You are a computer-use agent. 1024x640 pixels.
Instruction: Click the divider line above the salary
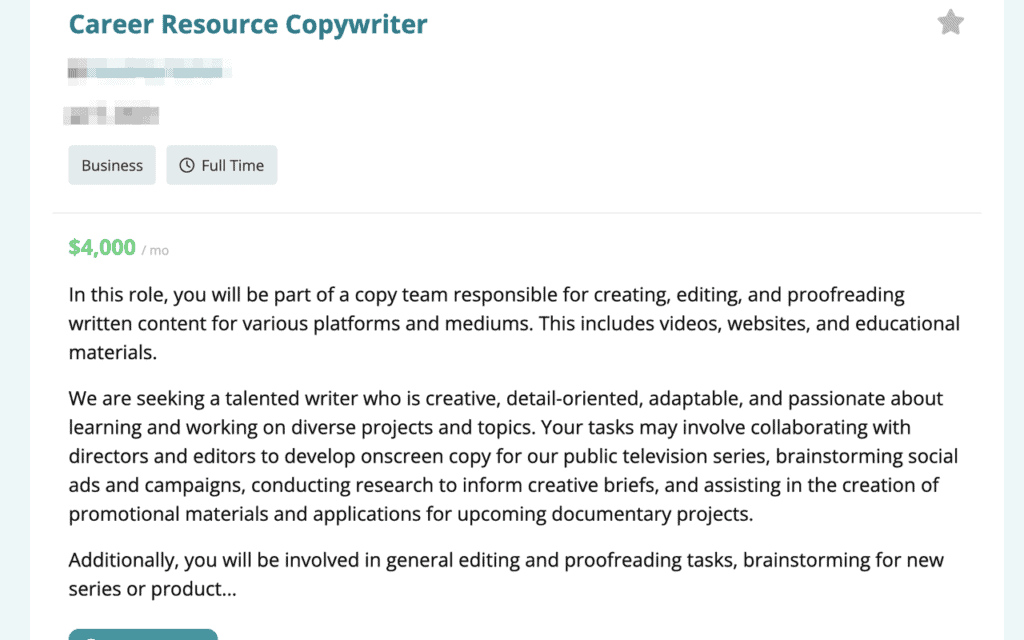(x=516, y=213)
